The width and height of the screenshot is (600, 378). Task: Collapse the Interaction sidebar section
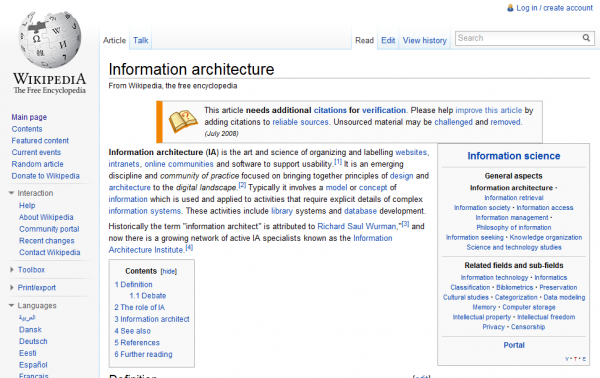coord(11,193)
